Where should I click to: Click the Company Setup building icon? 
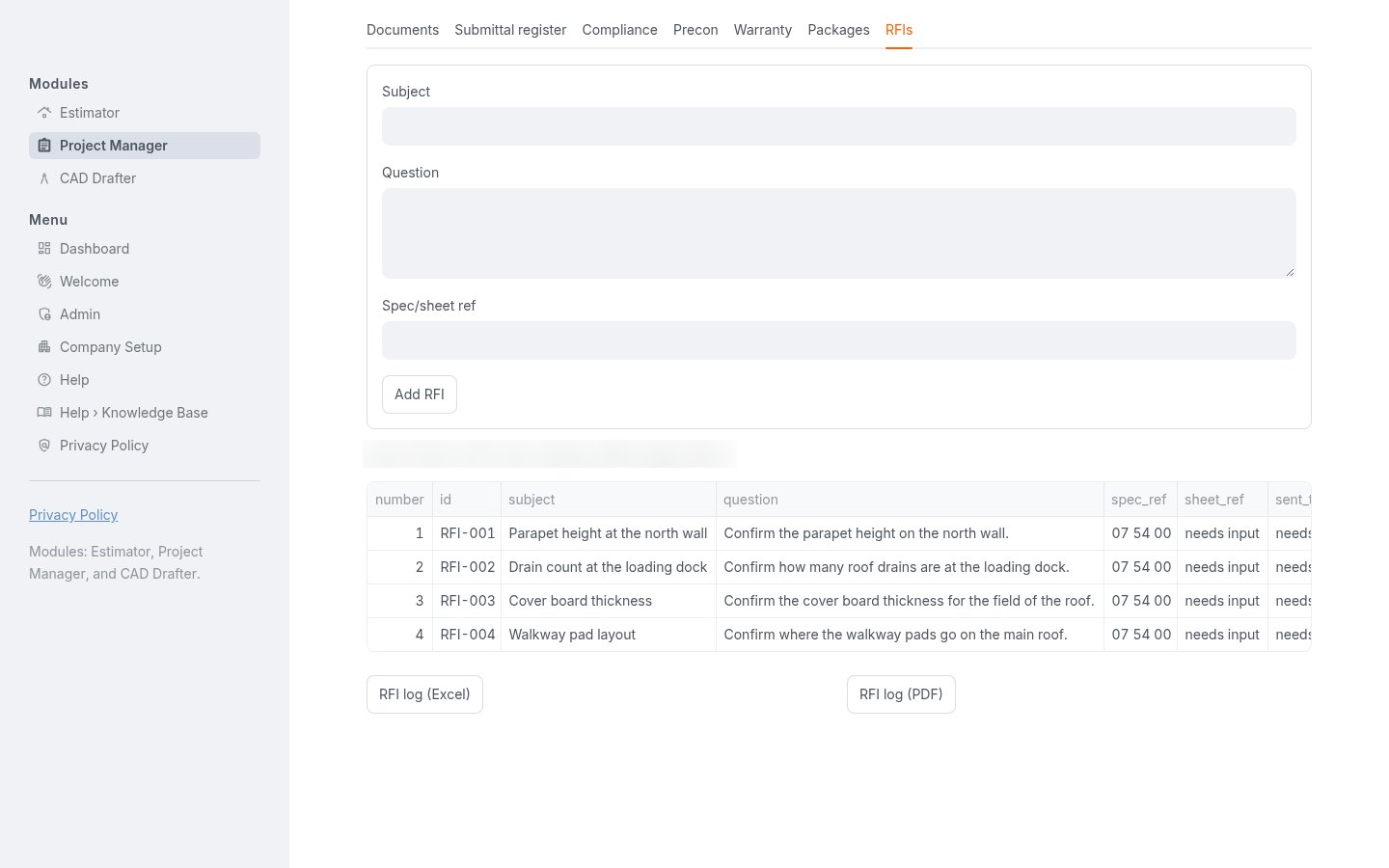(44, 347)
